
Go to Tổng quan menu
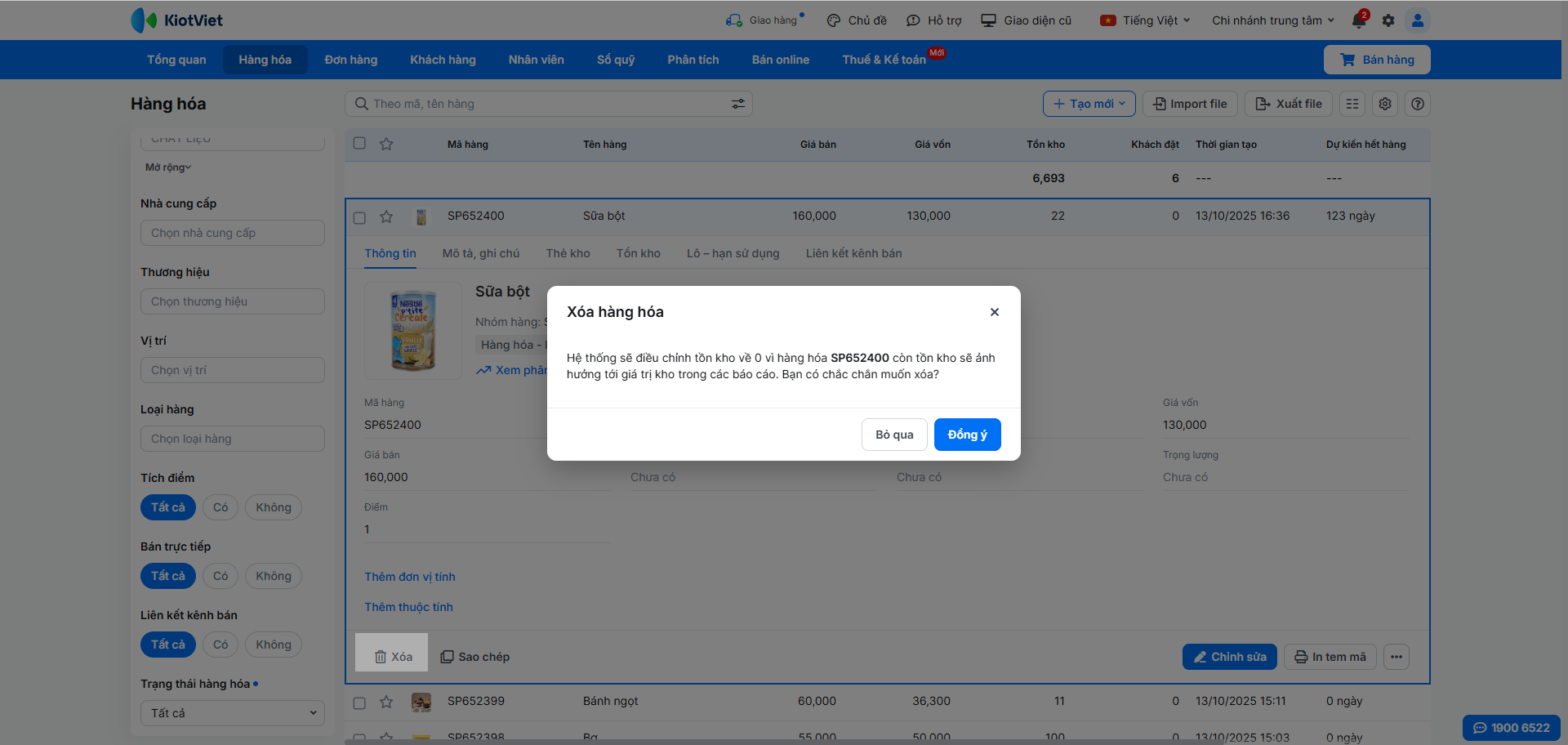point(176,60)
